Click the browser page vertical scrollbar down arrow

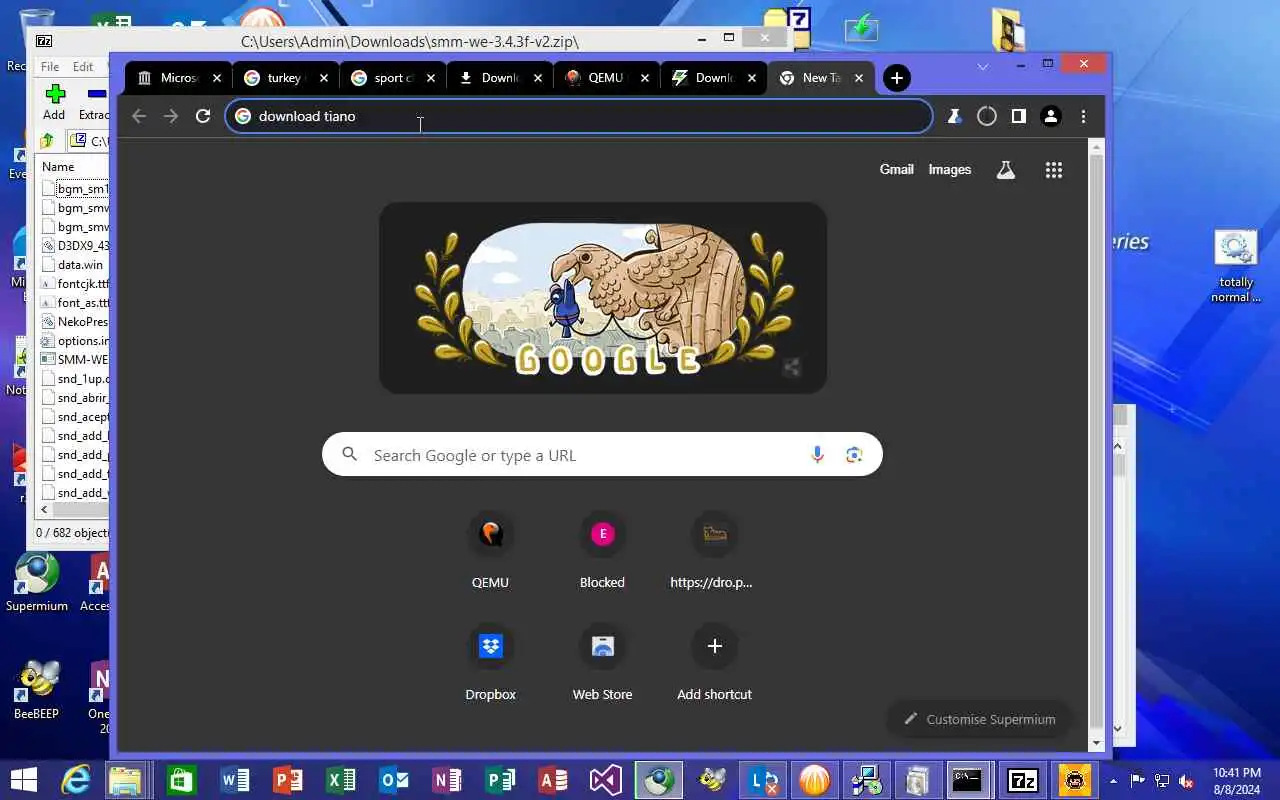pos(1097,743)
